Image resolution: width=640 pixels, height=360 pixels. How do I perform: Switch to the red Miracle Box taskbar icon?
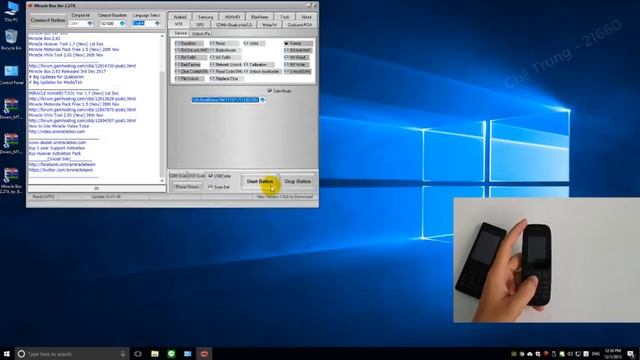pyautogui.click(x=204, y=353)
